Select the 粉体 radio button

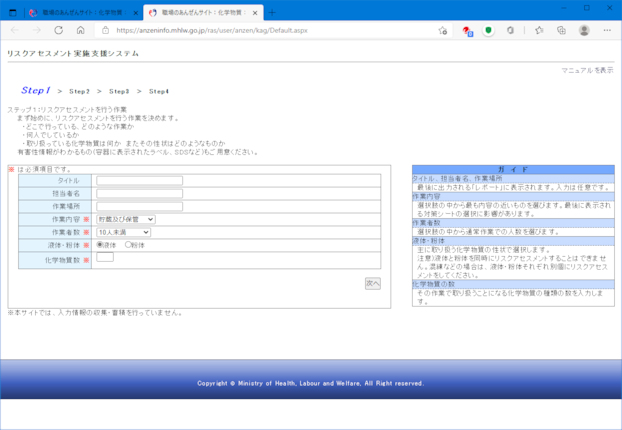click(x=128, y=245)
